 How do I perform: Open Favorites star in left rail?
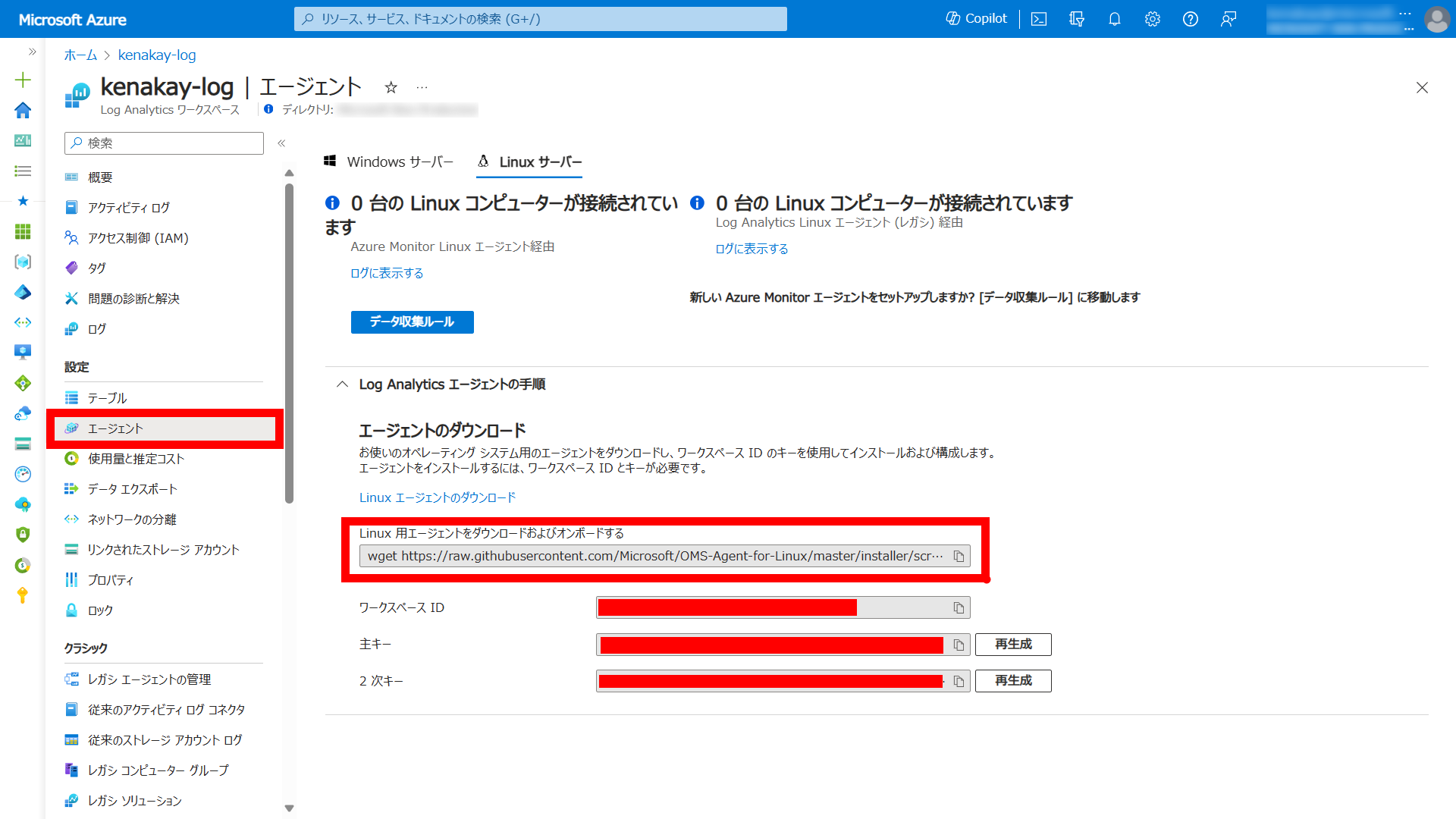click(x=23, y=201)
